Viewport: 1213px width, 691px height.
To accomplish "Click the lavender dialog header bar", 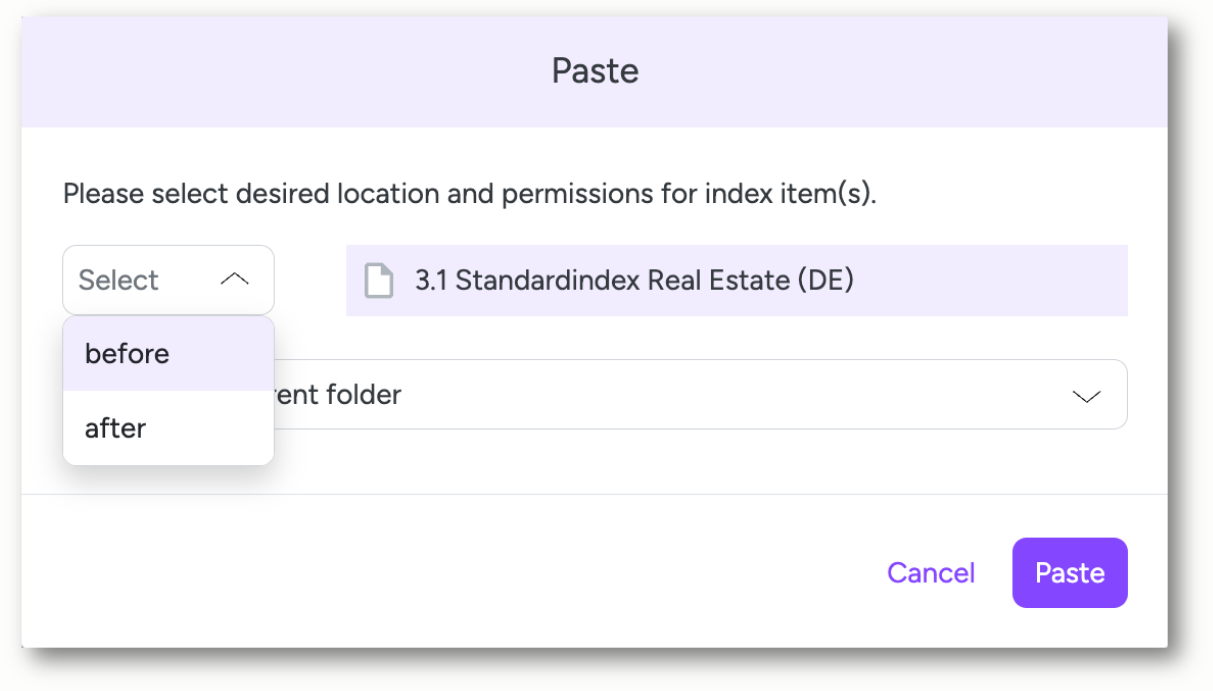I will click(594, 72).
